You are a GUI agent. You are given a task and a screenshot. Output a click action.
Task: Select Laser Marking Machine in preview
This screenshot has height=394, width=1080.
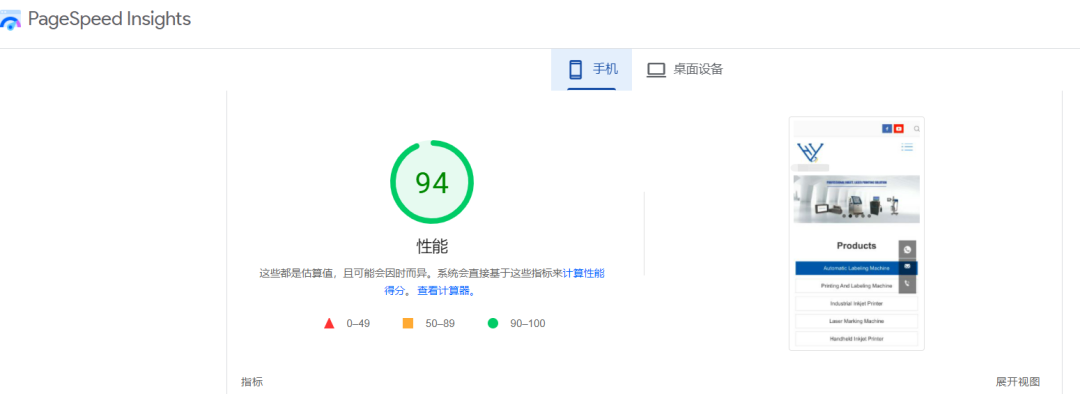tap(856, 321)
